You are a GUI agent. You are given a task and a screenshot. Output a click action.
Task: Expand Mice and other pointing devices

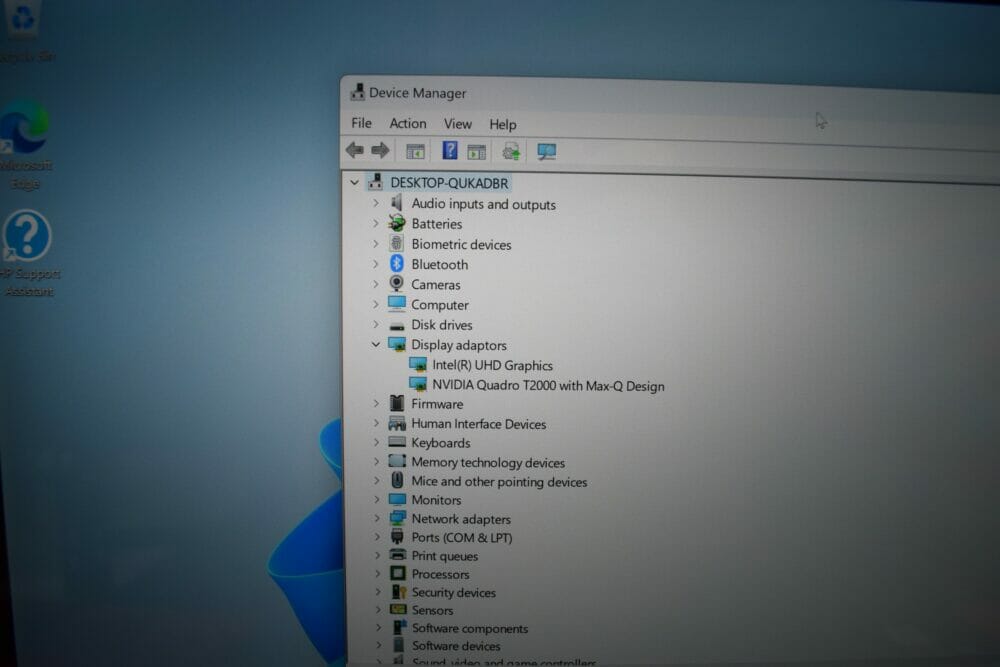coord(376,480)
